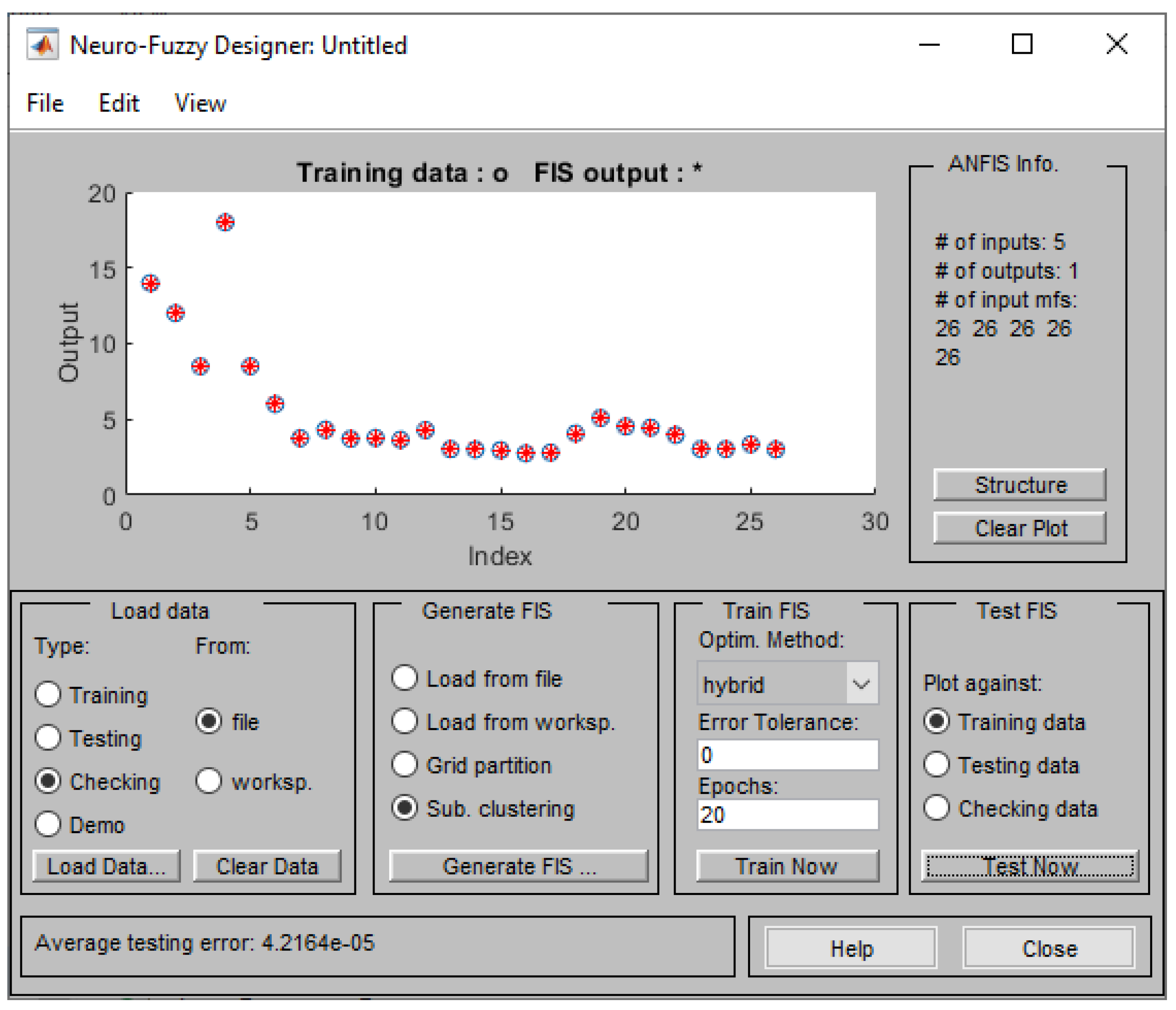Open the Edit menu
1176x1010 pixels.
click(x=118, y=103)
